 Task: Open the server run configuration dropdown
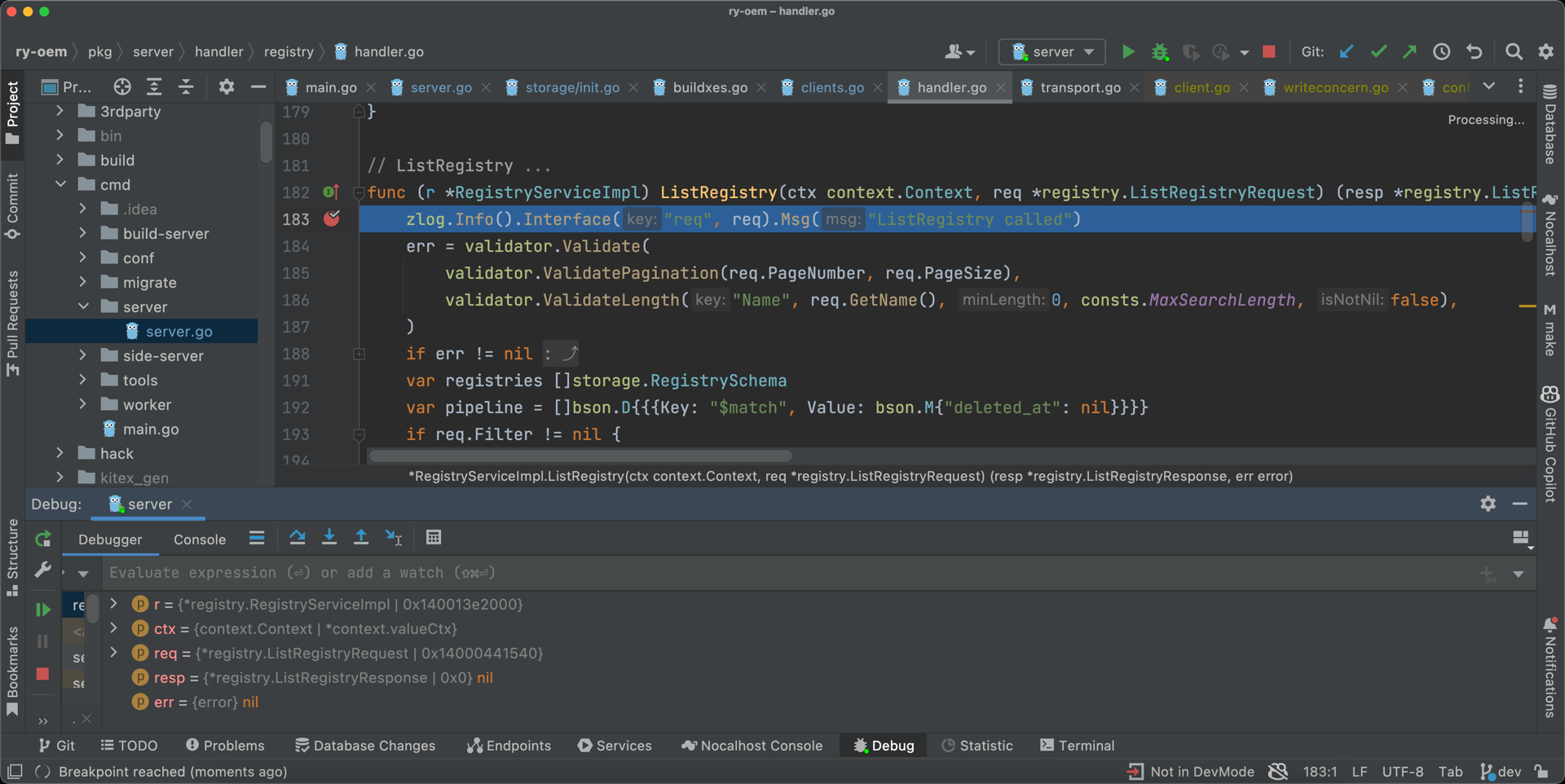[x=1052, y=52]
